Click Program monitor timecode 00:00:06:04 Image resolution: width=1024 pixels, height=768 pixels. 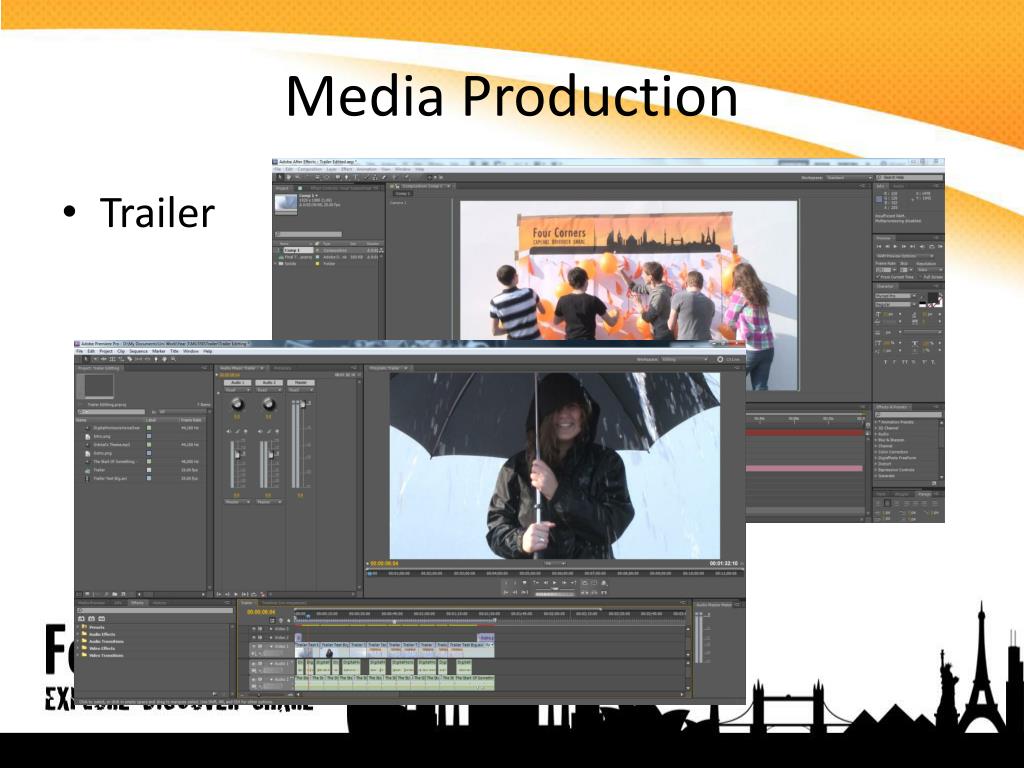pyautogui.click(x=384, y=563)
